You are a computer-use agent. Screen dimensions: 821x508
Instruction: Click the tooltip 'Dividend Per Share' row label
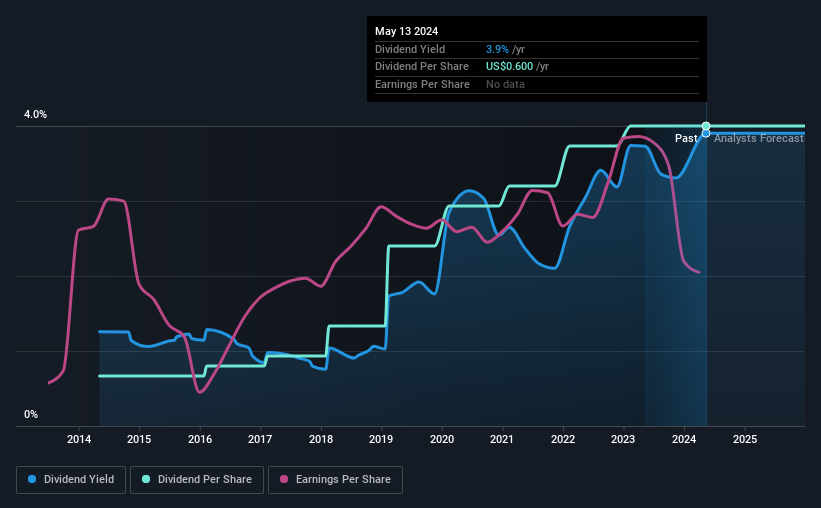(421, 67)
